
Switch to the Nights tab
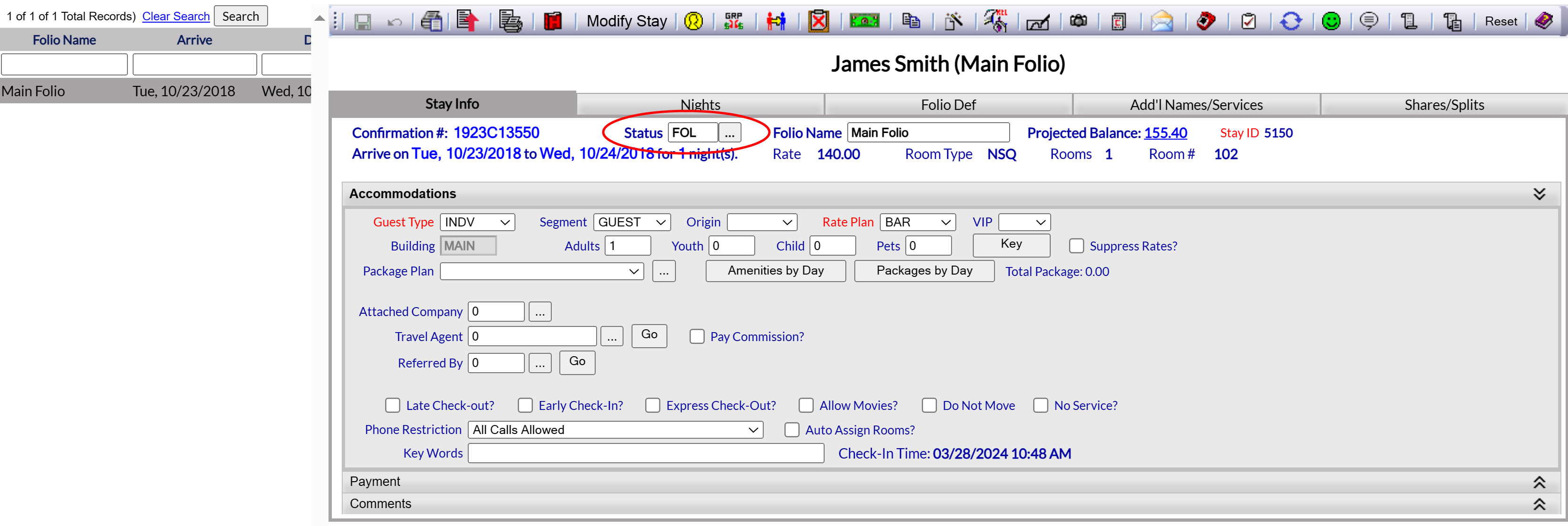(700, 105)
